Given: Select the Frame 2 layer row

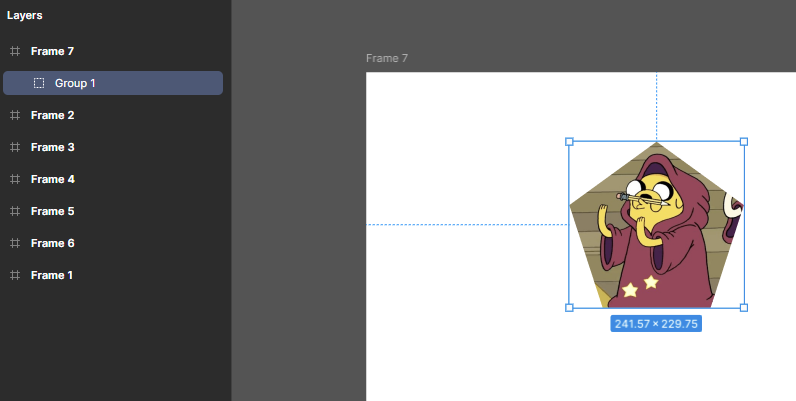Looking at the screenshot, I should 113,115.
